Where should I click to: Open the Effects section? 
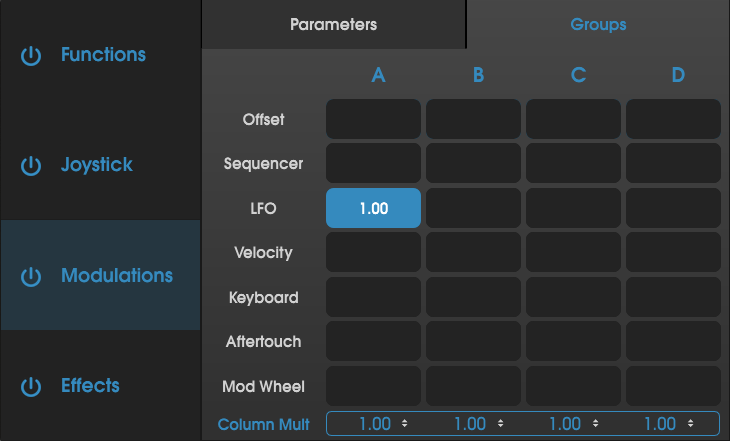(x=90, y=385)
